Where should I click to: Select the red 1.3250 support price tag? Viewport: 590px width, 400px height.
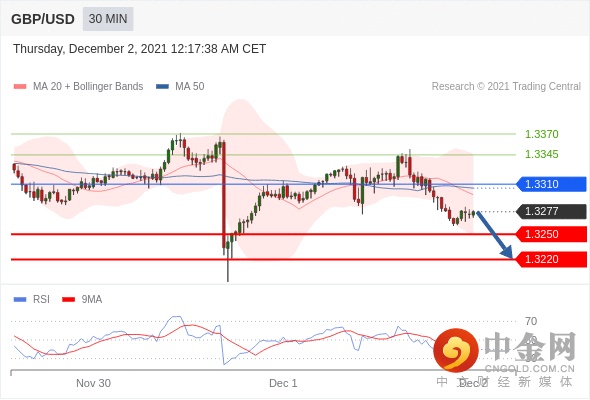[x=551, y=234]
